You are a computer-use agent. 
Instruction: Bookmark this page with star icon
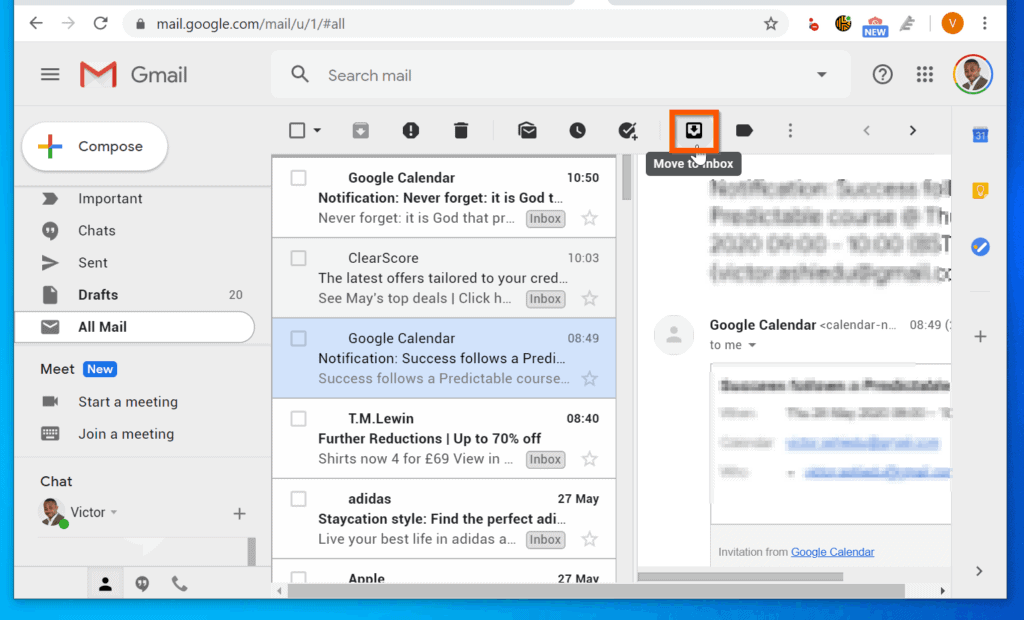pyautogui.click(x=771, y=24)
